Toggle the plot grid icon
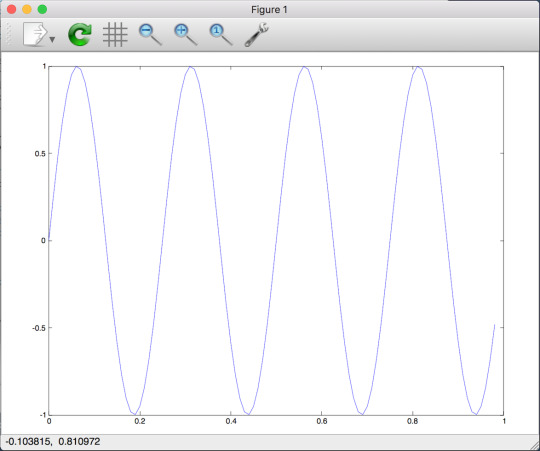Screen dimensions: 540x451 pyautogui.click(x=115, y=34)
